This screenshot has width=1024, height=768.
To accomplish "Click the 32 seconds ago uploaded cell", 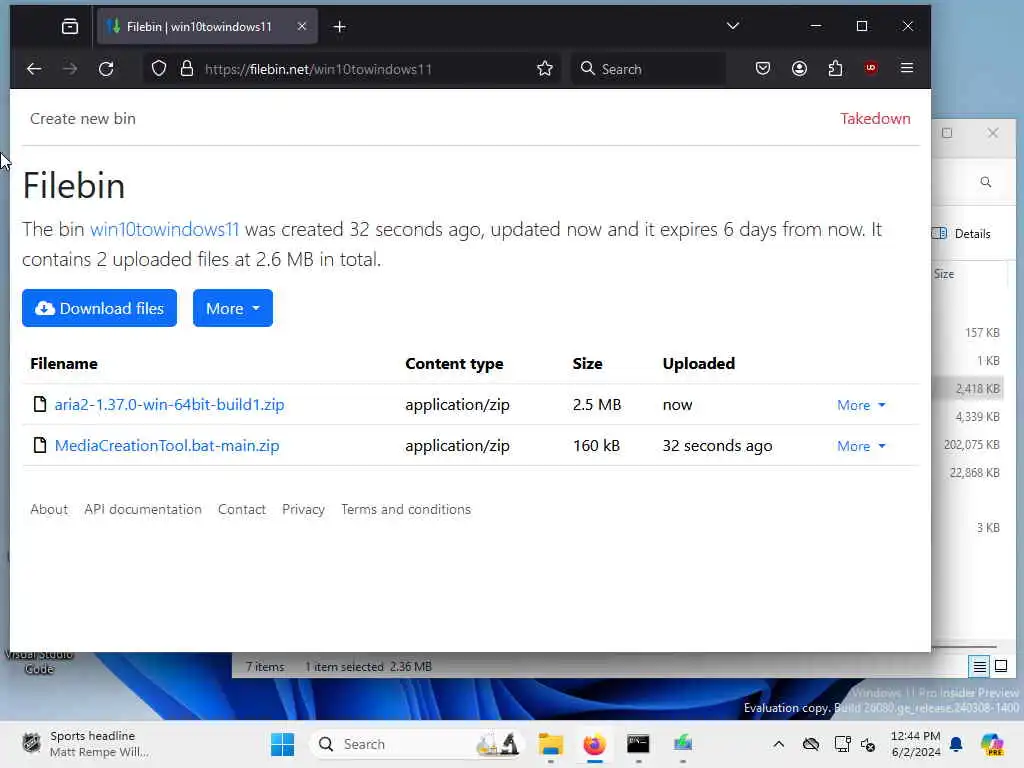I will tap(717, 446).
